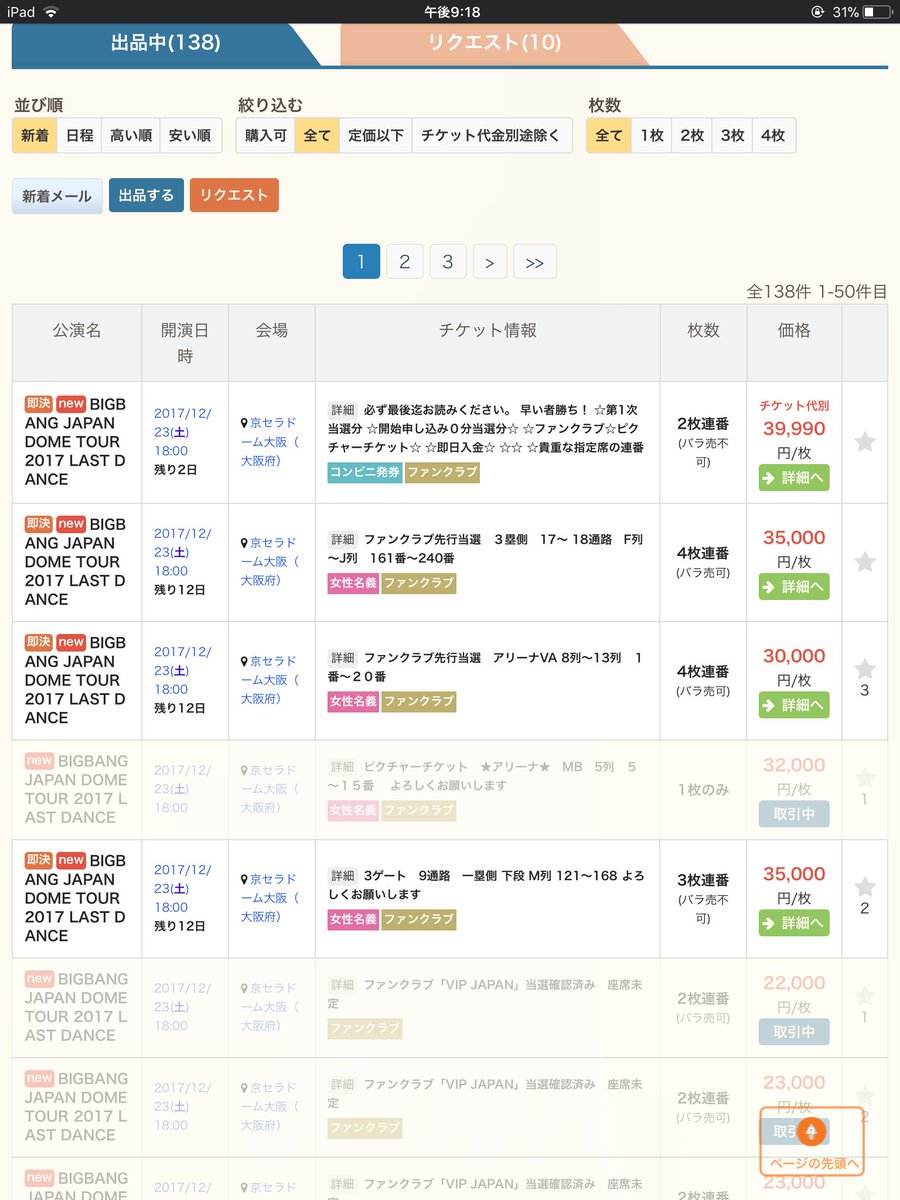Favorite the 39,990 yen listing star
Viewport: 900px width, 1200px height.
(865, 442)
